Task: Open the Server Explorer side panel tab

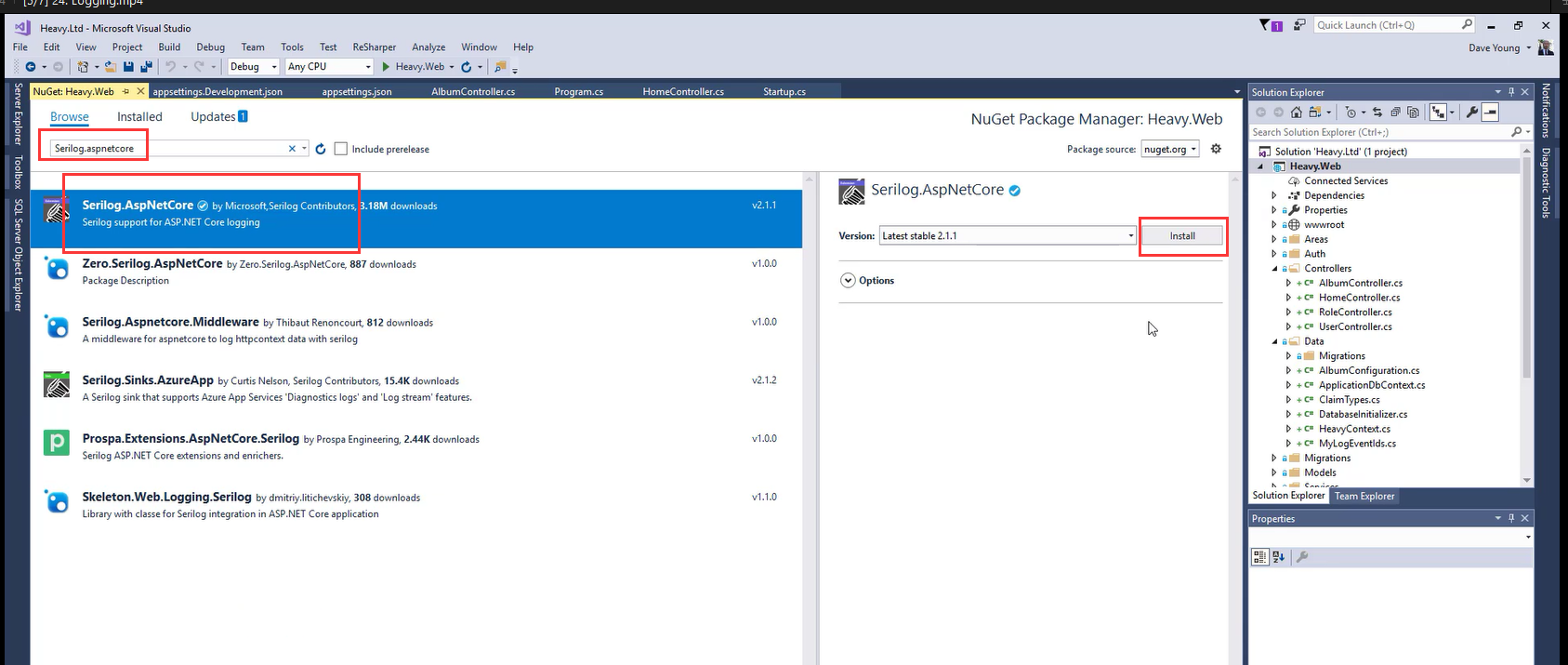Action: 18,113
